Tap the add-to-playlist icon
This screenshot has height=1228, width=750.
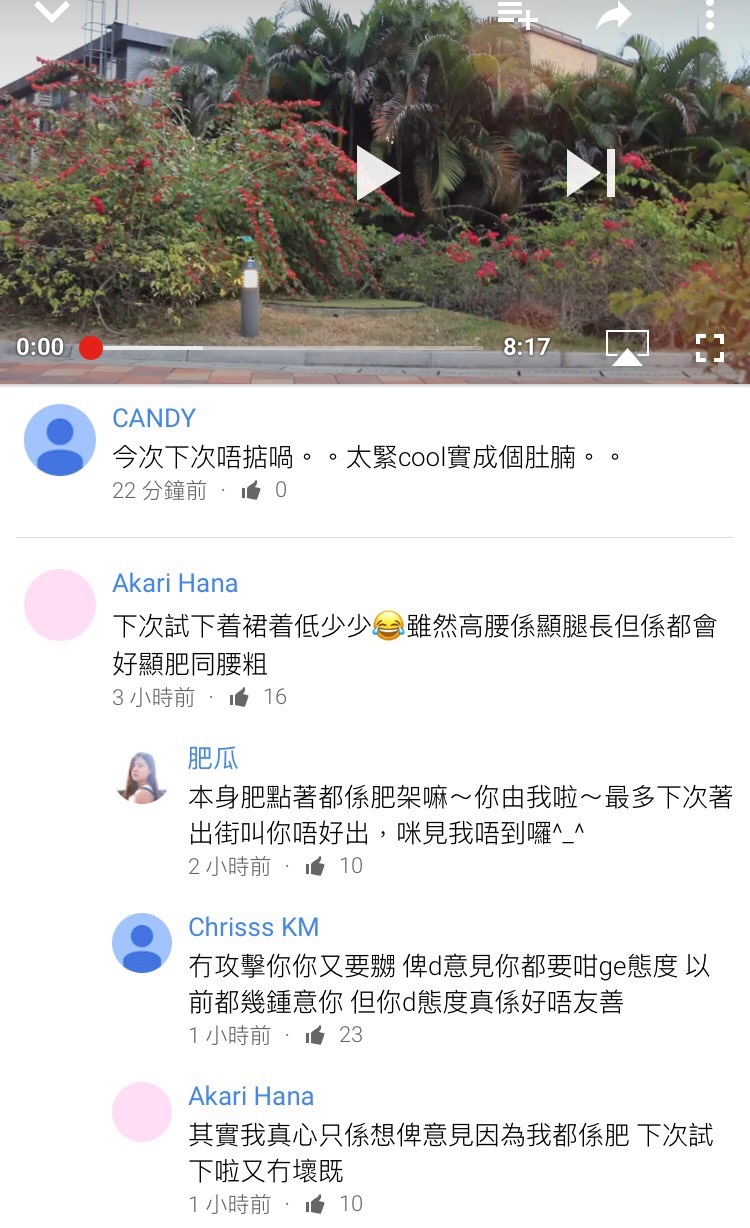point(518,13)
